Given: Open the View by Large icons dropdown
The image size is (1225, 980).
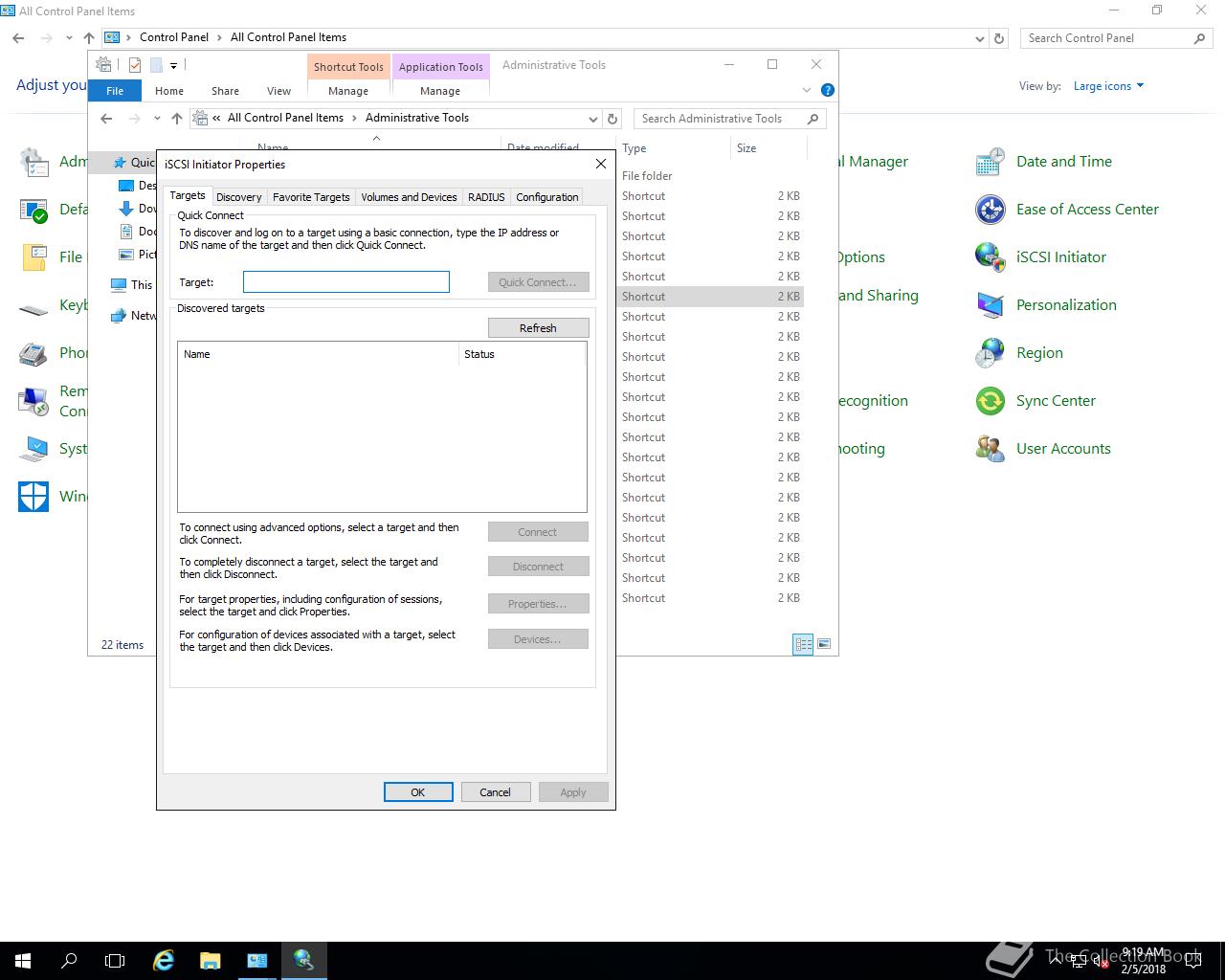Looking at the screenshot, I should pos(1108,86).
